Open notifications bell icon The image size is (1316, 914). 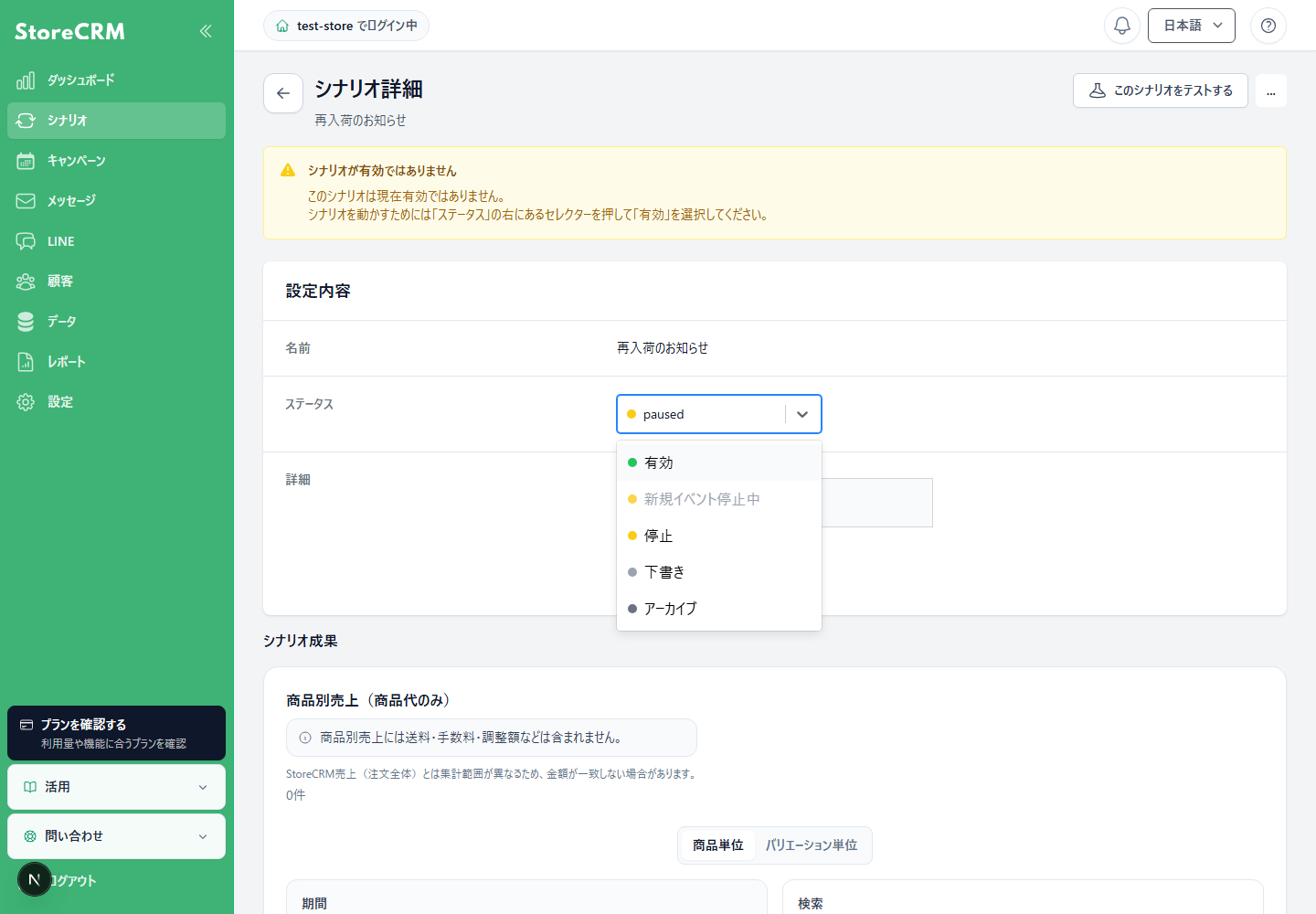tap(1122, 26)
